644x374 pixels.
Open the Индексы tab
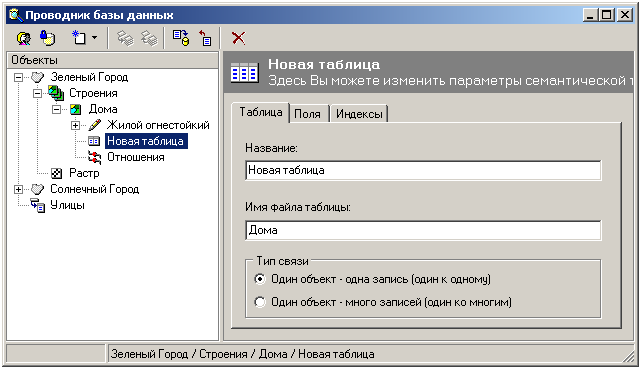tap(359, 114)
